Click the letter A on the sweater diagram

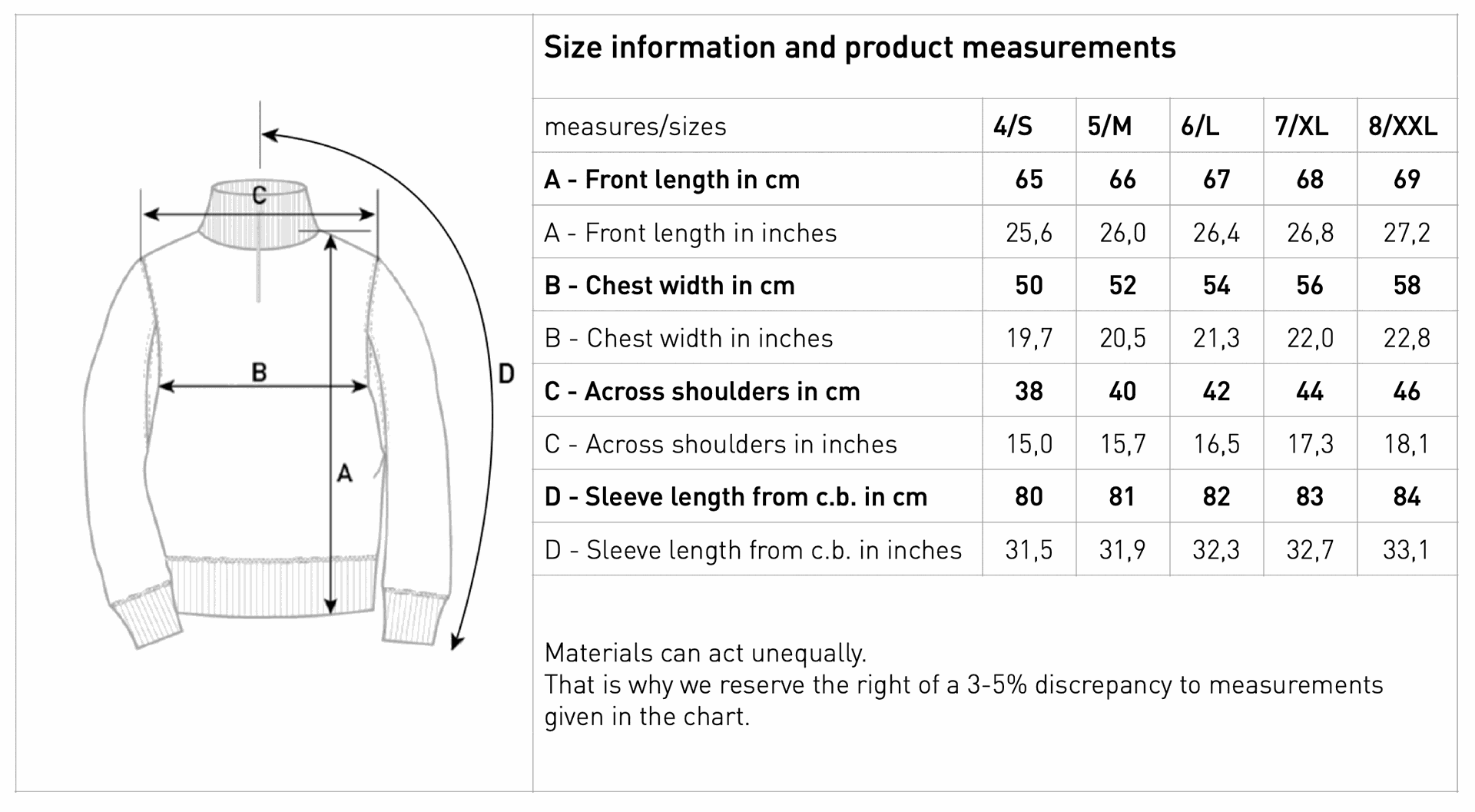pyautogui.click(x=345, y=473)
